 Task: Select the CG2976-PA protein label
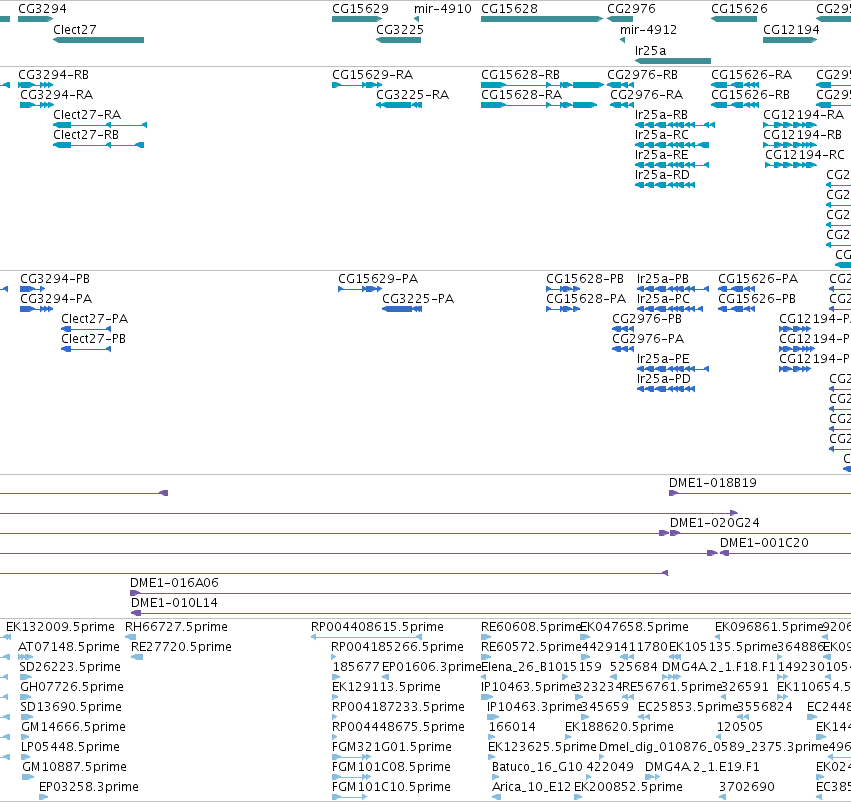pyautogui.click(x=648, y=339)
